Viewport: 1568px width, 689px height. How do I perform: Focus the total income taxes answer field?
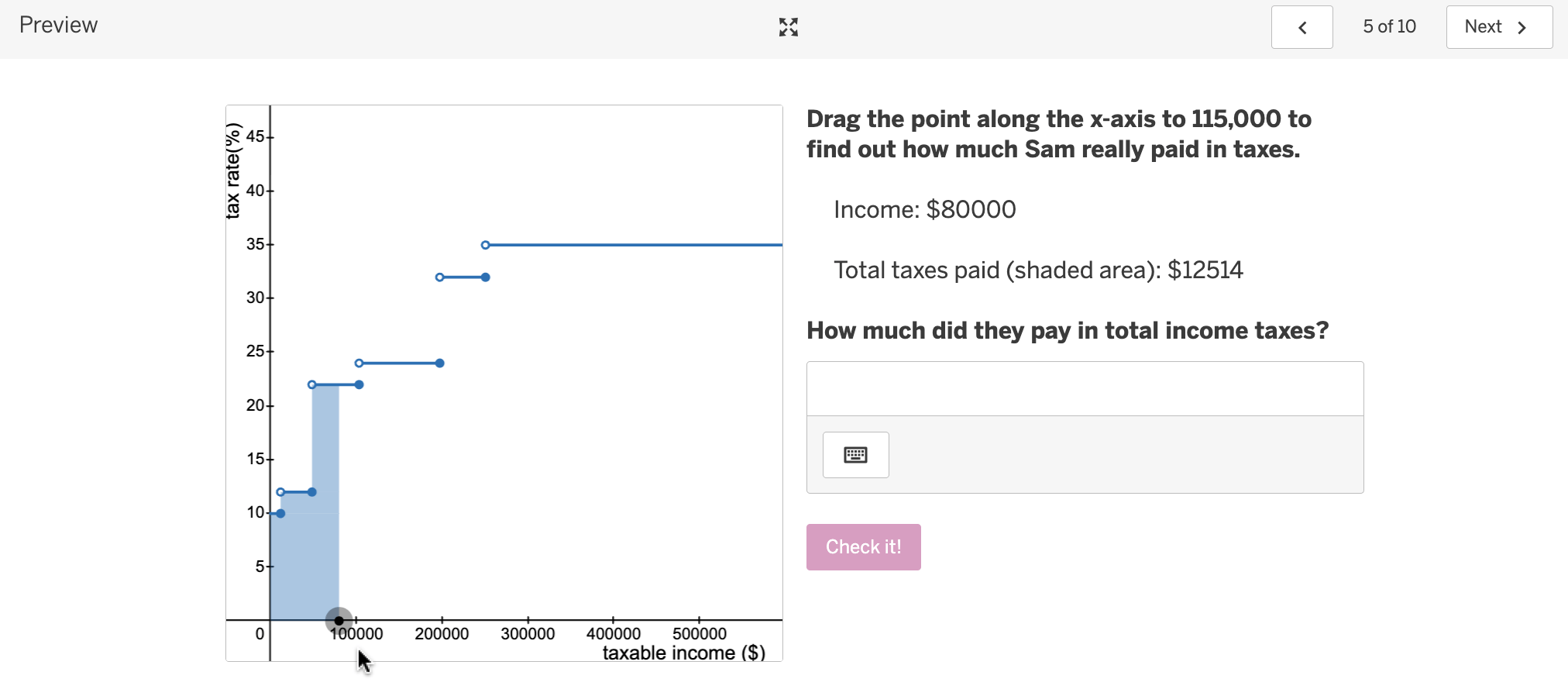[1085, 389]
